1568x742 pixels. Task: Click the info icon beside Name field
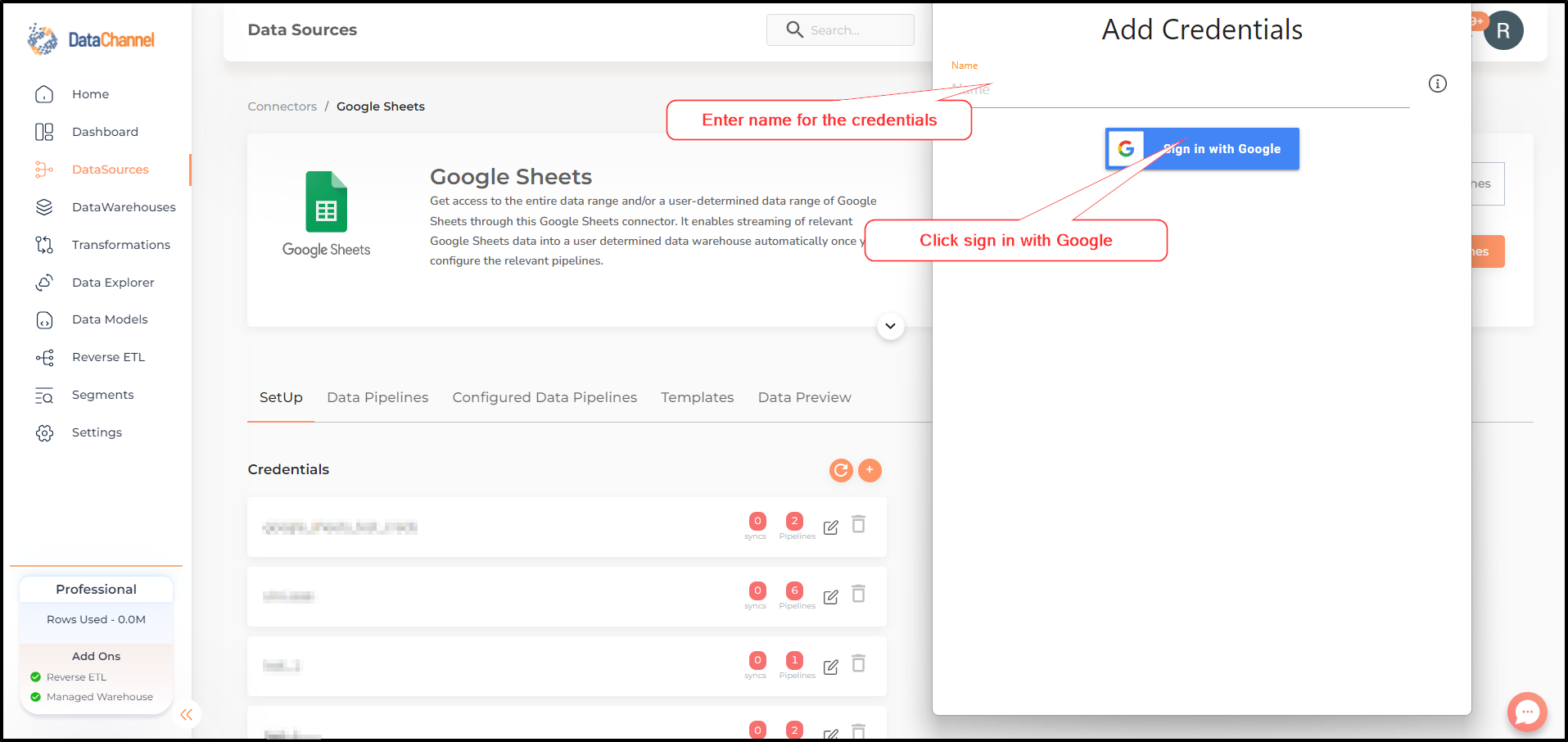click(x=1437, y=84)
